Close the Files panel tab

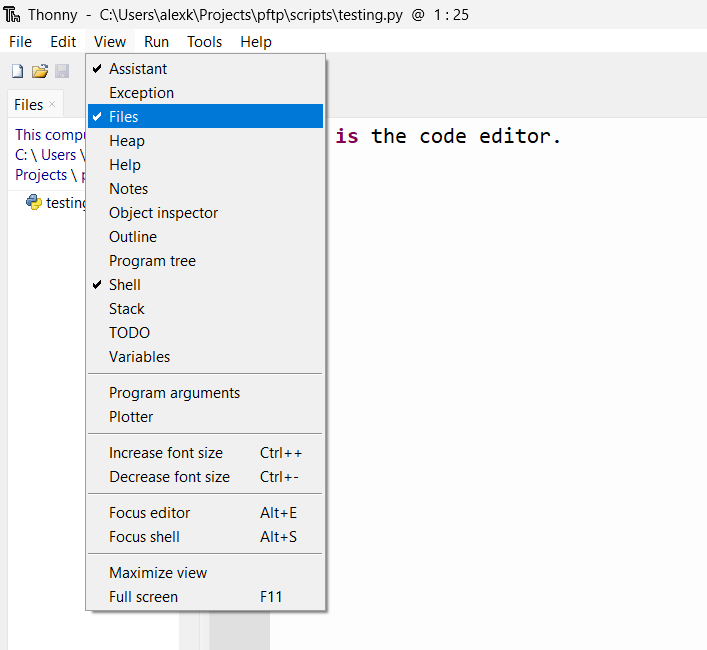point(52,104)
